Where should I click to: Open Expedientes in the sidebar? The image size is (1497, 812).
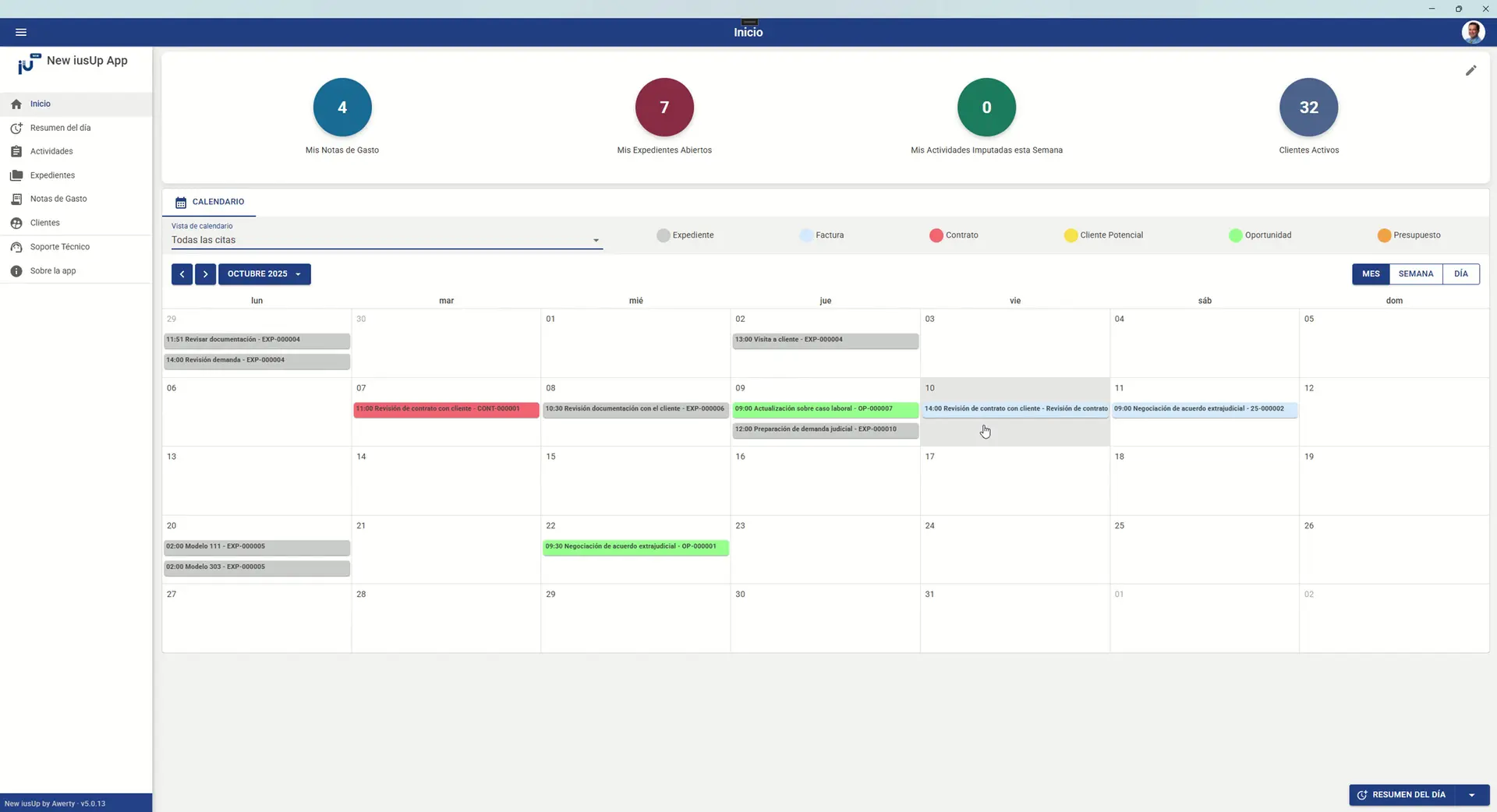[52, 175]
